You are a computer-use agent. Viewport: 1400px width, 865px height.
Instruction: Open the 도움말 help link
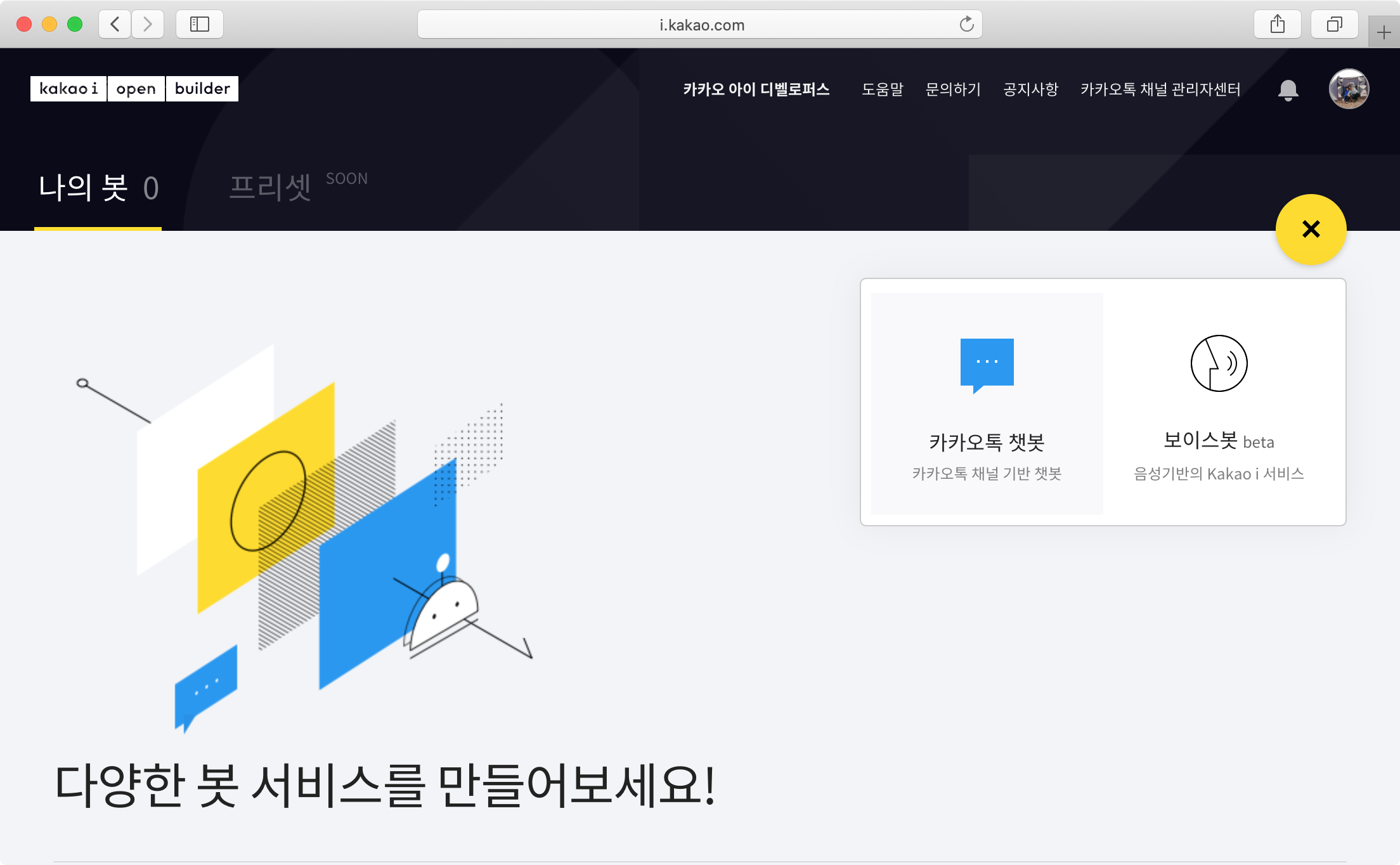tap(882, 89)
